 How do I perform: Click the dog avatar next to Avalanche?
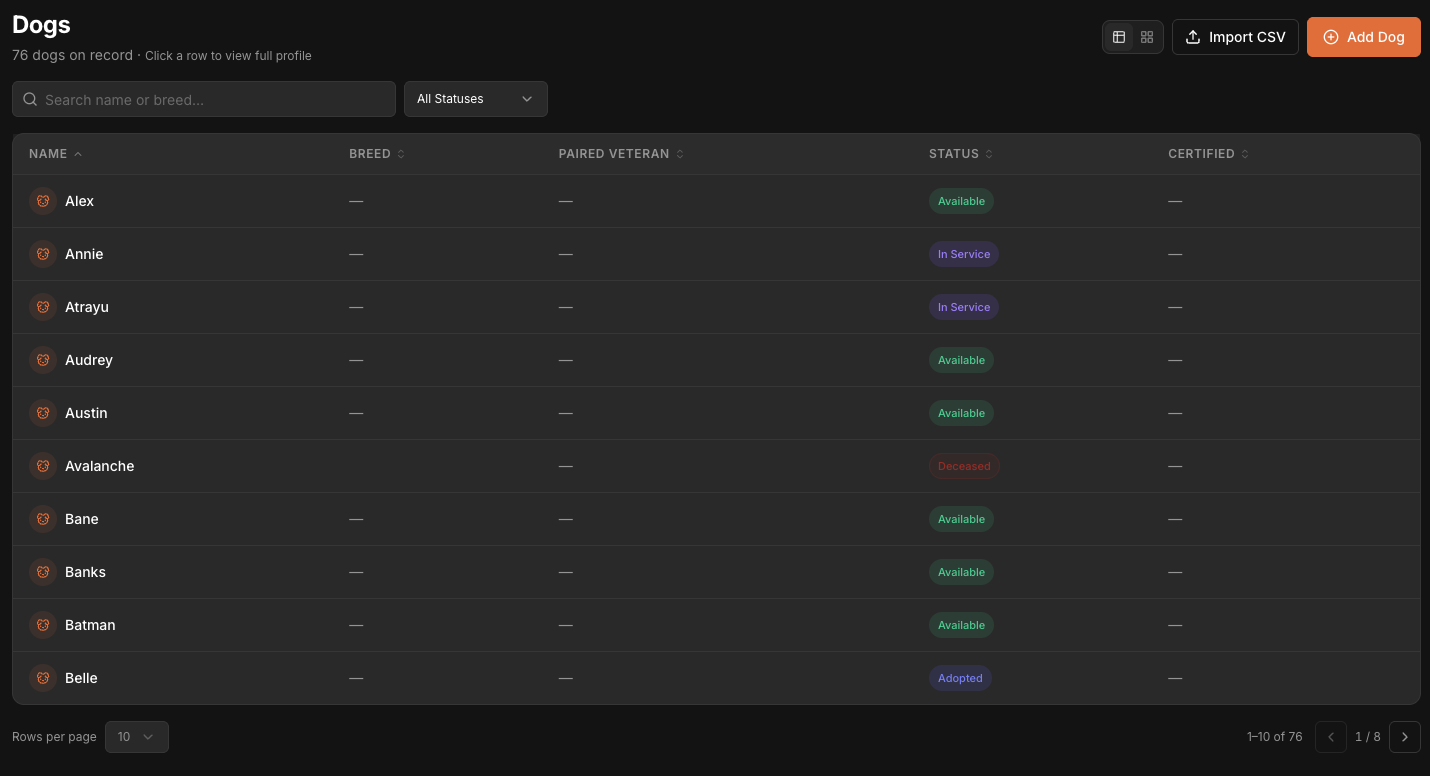click(42, 465)
